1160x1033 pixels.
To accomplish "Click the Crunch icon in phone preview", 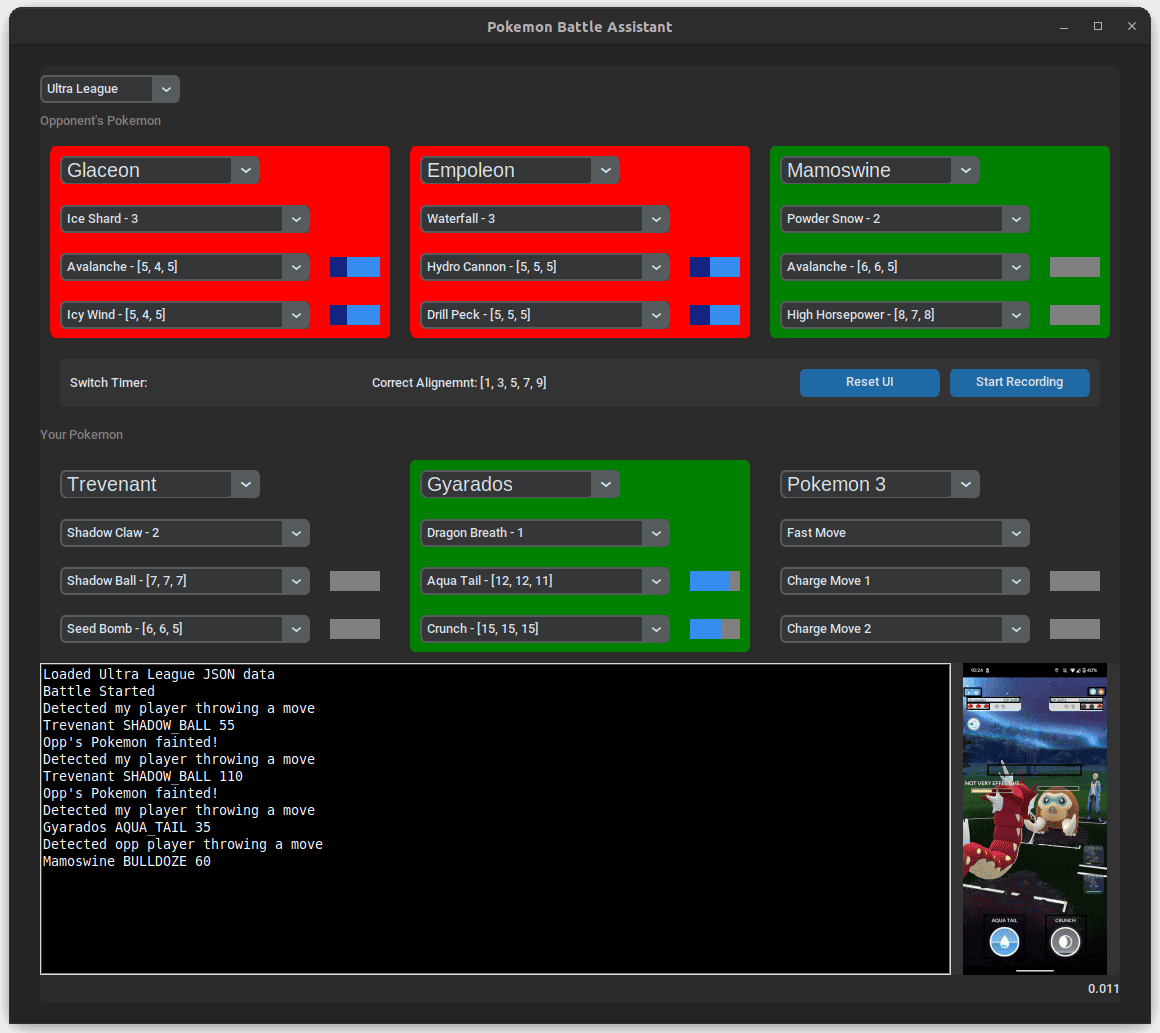I will pyautogui.click(x=1065, y=942).
